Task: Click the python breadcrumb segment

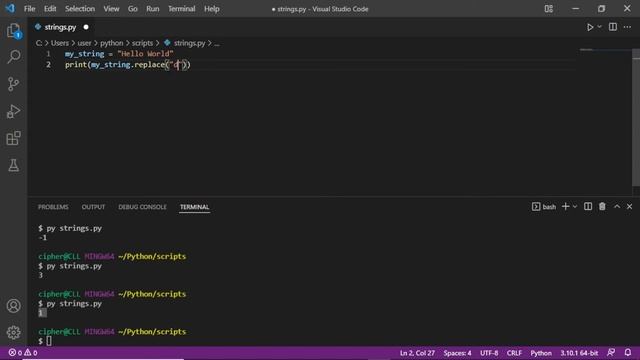Action: click(x=111, y=43)
